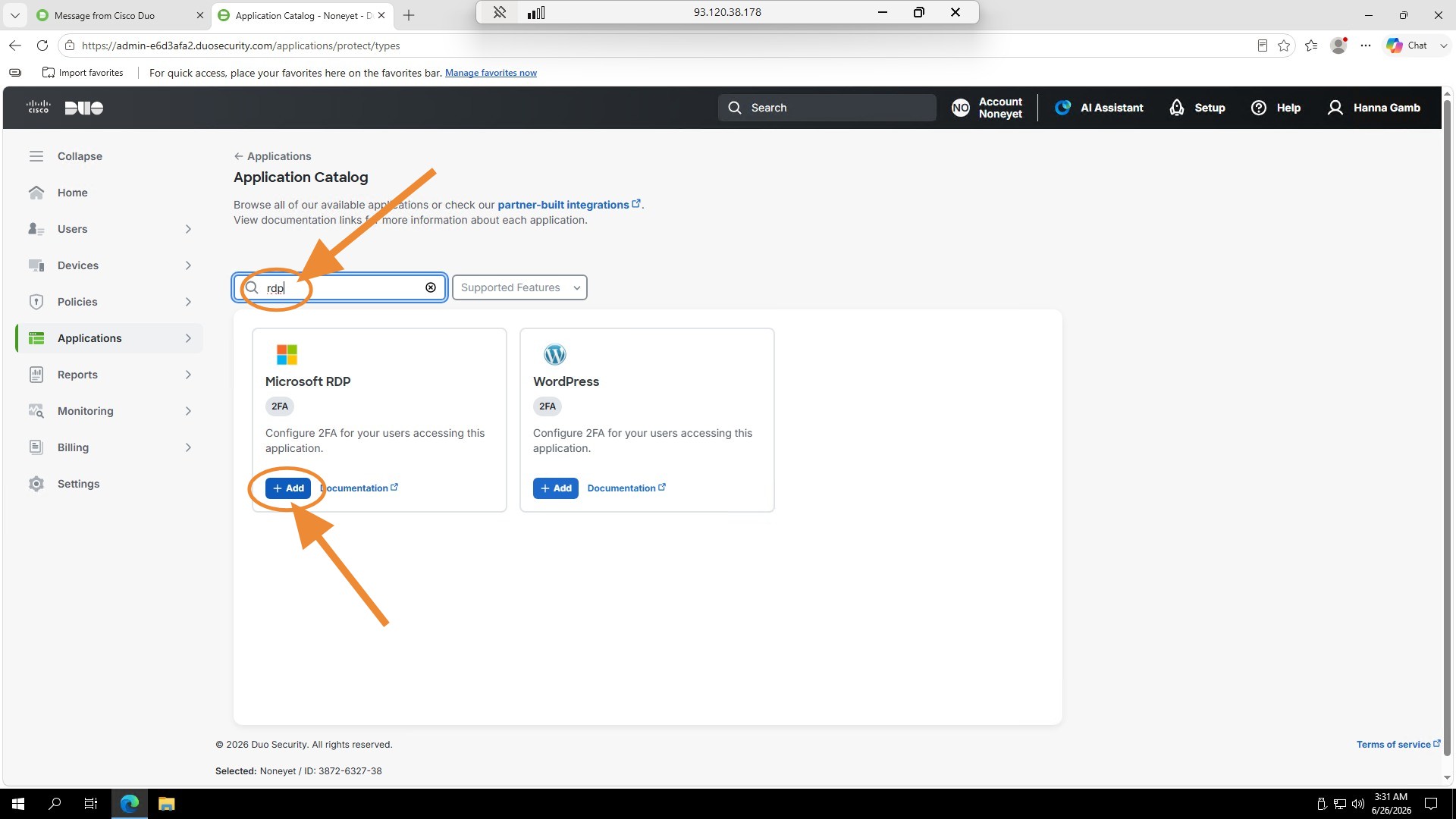Expand the Applications submenu chevron
The height and width of the screenshot is (819, 1456).
(x=188, y=338)
